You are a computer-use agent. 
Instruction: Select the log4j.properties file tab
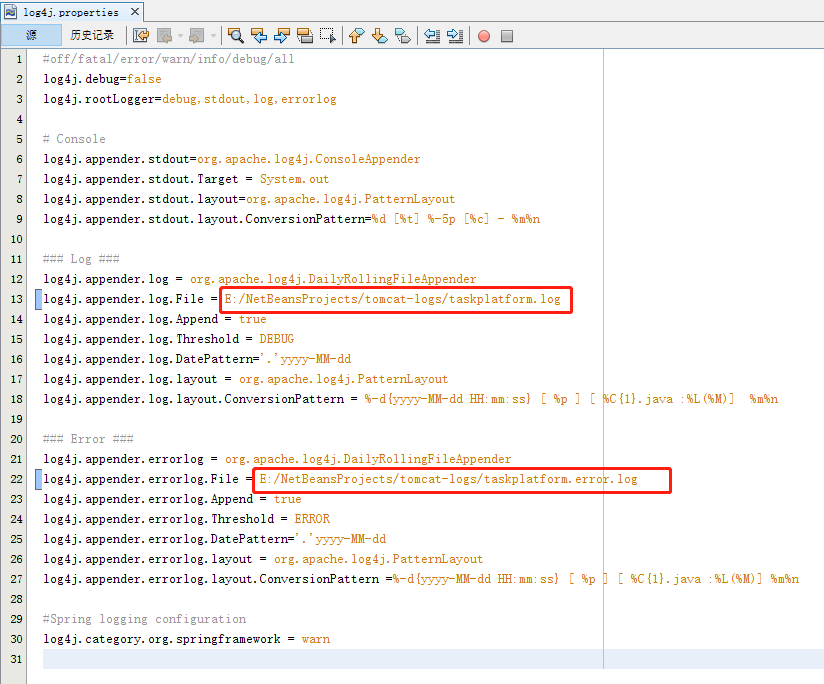tap(71, 12)
